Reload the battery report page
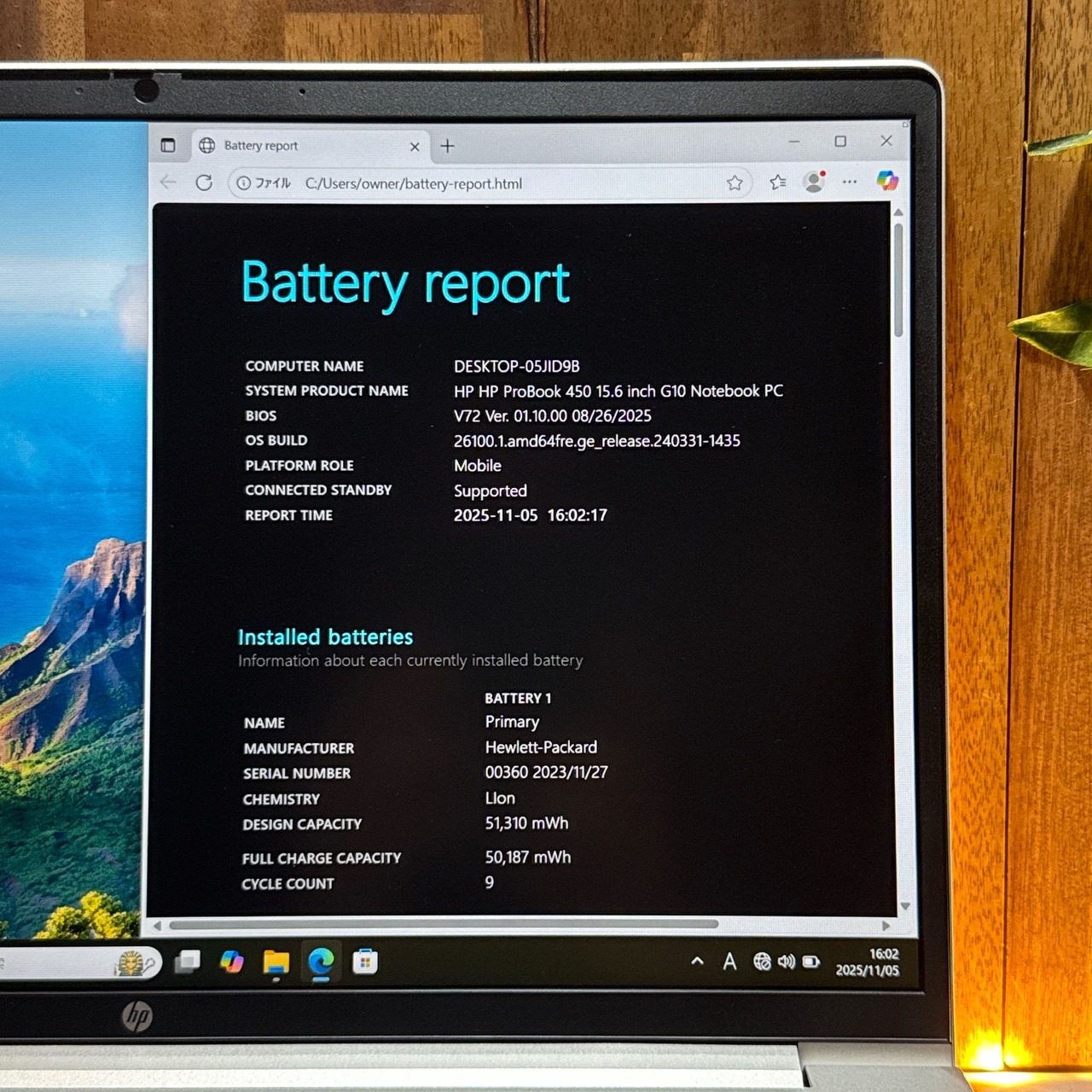 click(205, 183)
